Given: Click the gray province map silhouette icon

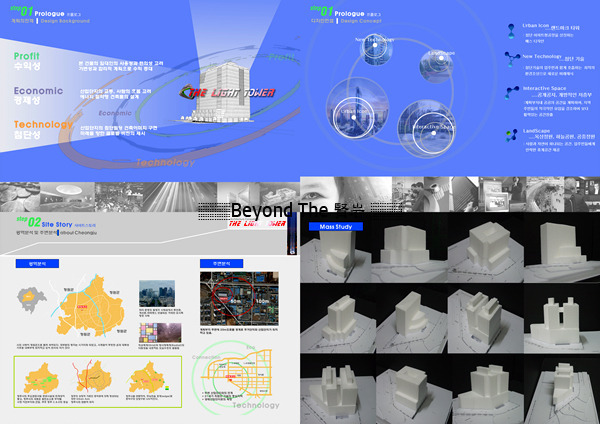Looking at the screenshot, I should (31, 300).
